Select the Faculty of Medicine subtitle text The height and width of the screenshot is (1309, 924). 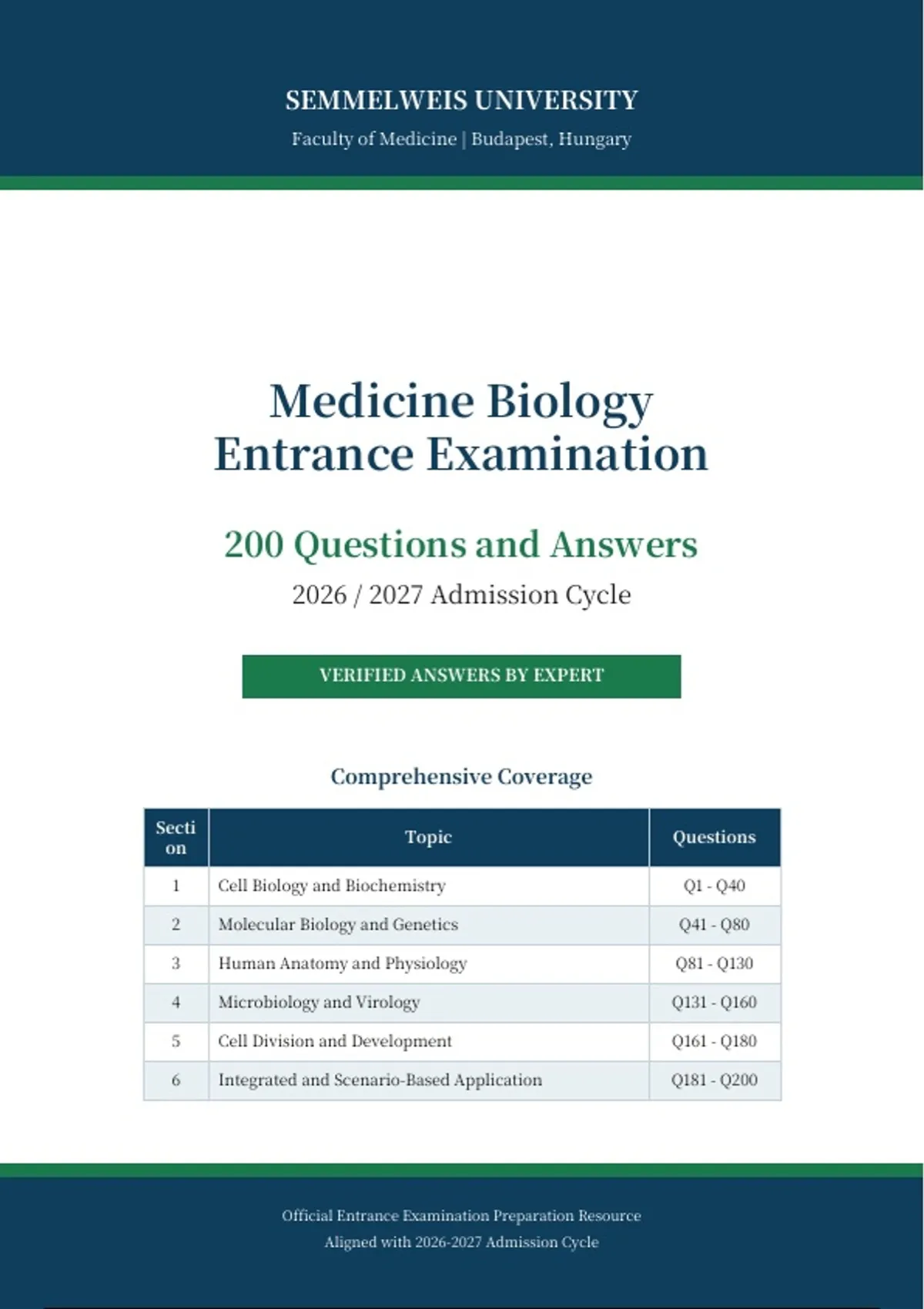(461, 139)
